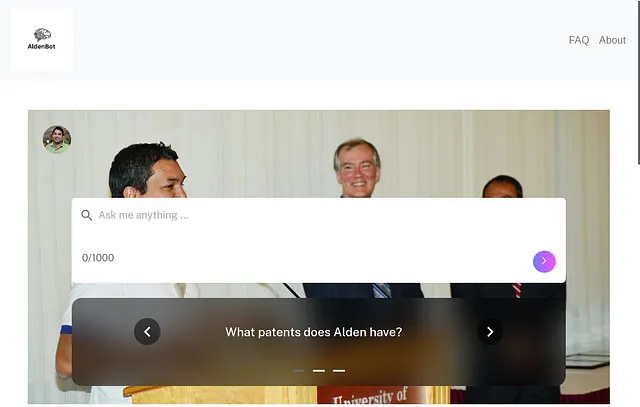Image resolution: width=640 pixels, height=407 pixels.
Task: Click the framed plaque at photo's right edge
Action: (x=587, y=360)
